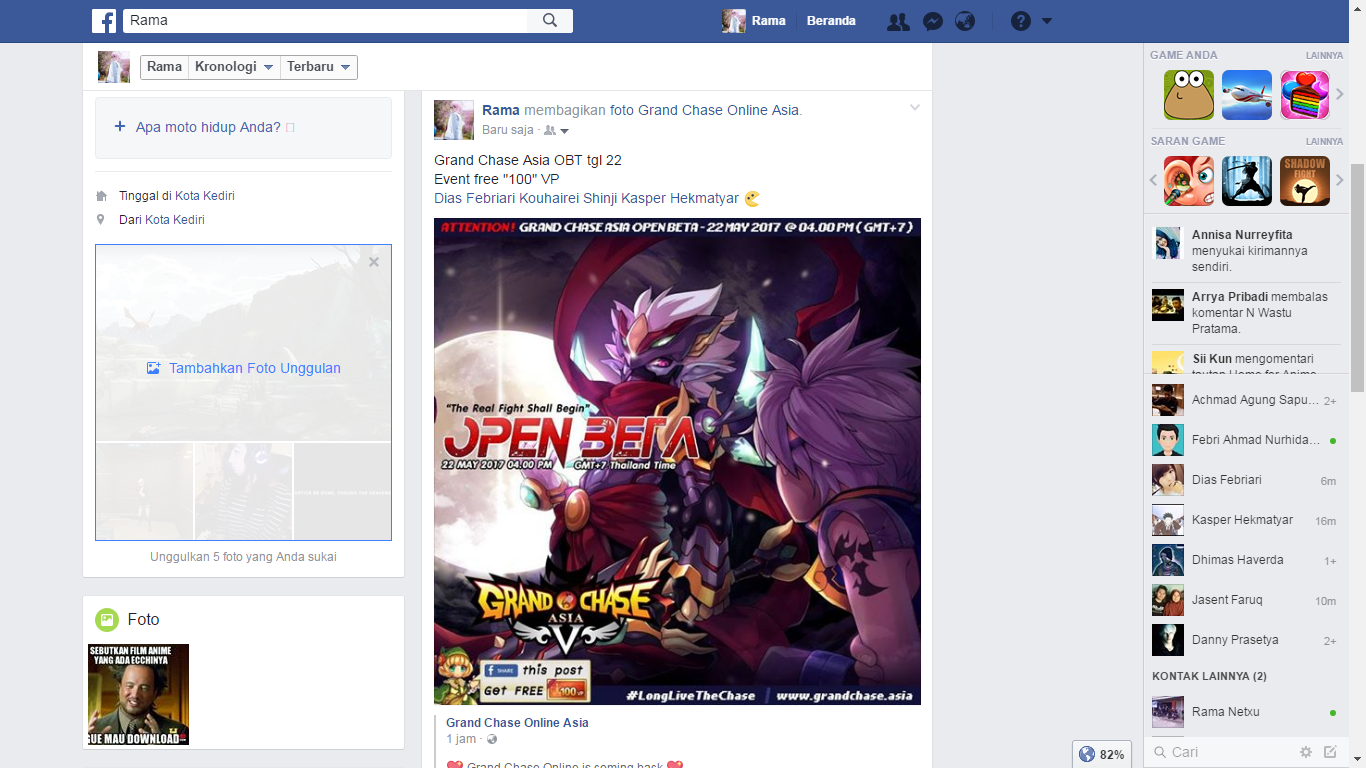This screenshot has height=768, width=1366.
Task: Click the search magnifier button
Action: [550, 20]
